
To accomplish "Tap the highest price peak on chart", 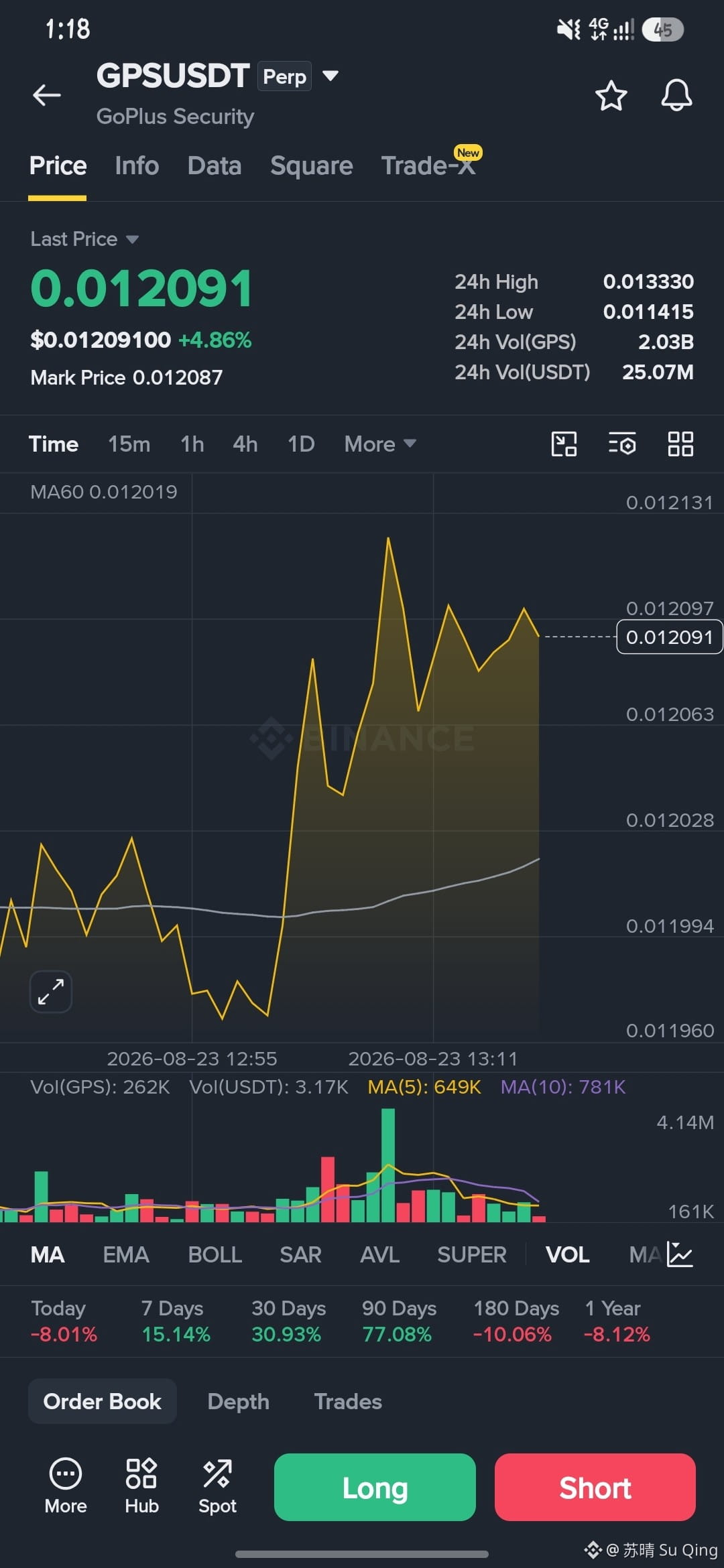I will 388,538.
